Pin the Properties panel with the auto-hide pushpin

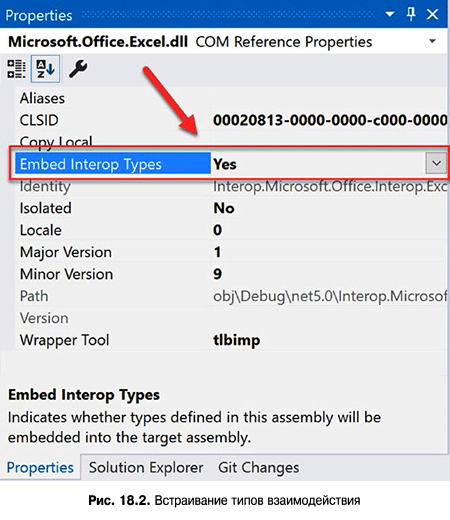pyautogui.click(x=411, y=14)
